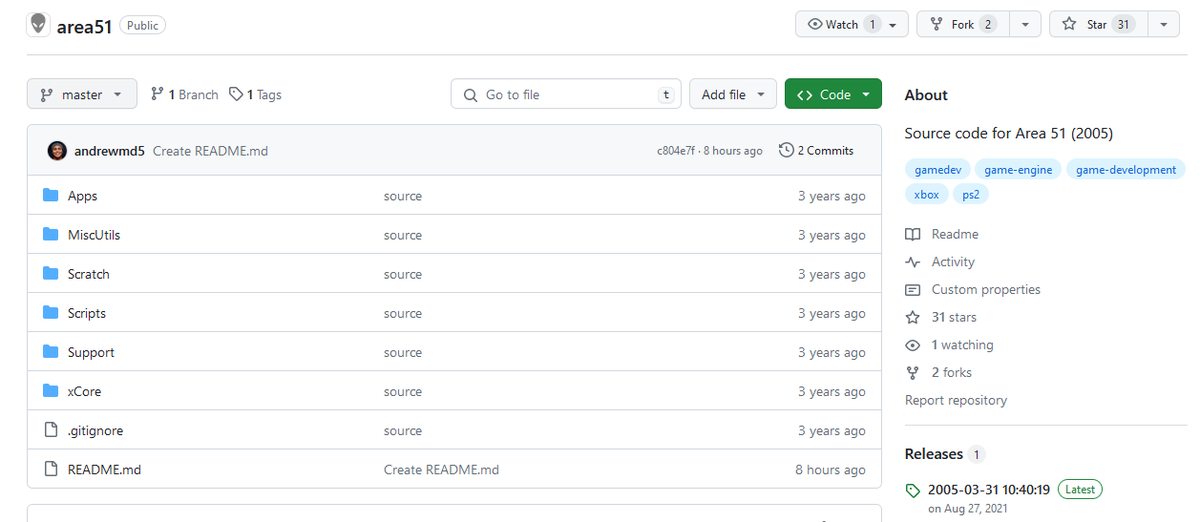Click the game-development topic tag
Viewport: 1200px width, 522px height.
pos(1126,170)
